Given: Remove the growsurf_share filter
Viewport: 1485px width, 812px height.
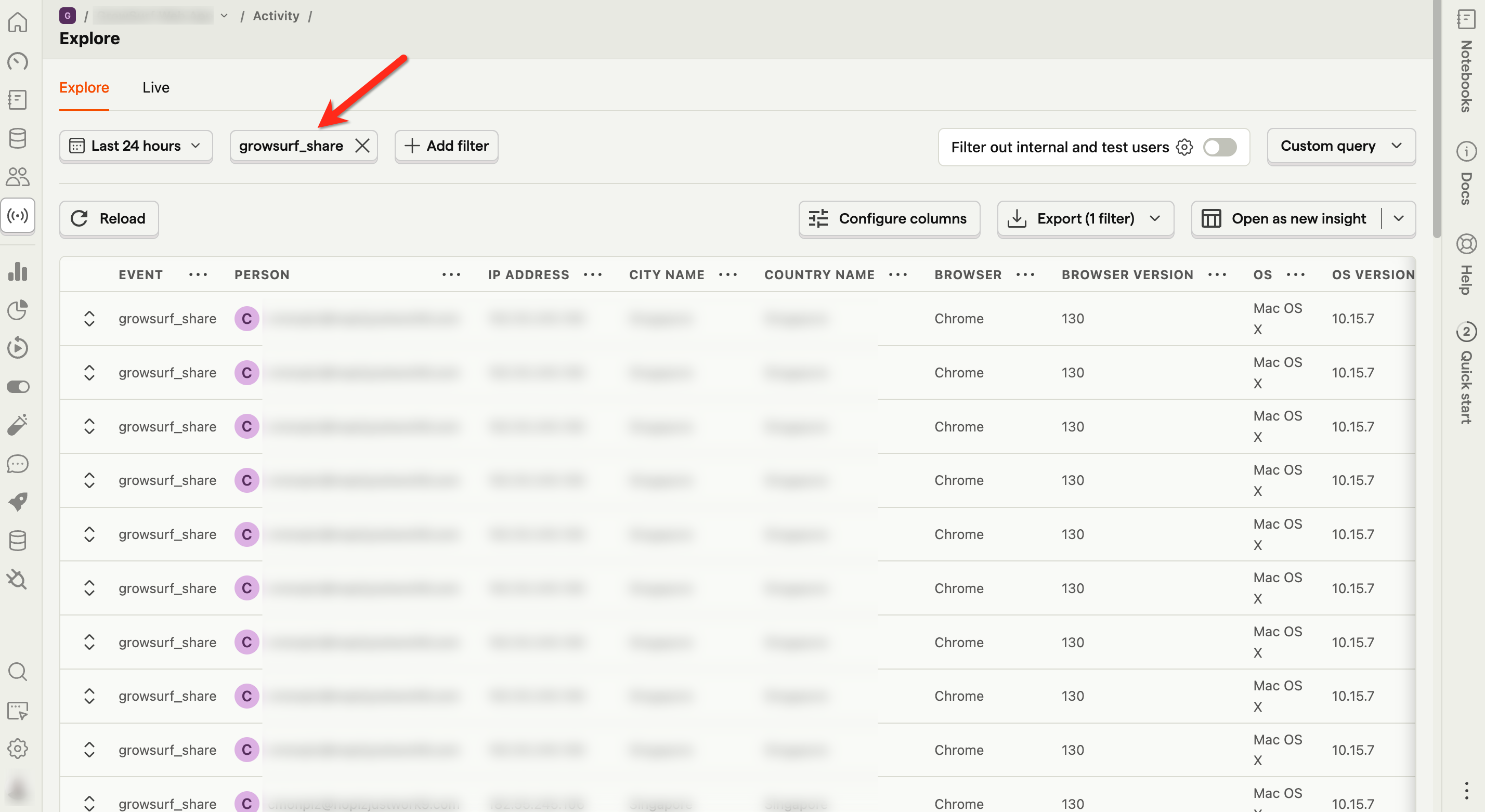Looking at the screenshot, I should [x=362, y=146].
